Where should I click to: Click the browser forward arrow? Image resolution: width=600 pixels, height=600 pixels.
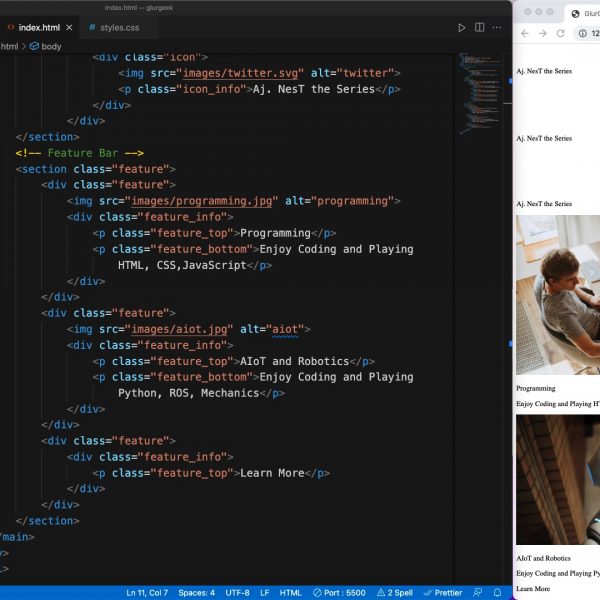click(x=542, y=33)
